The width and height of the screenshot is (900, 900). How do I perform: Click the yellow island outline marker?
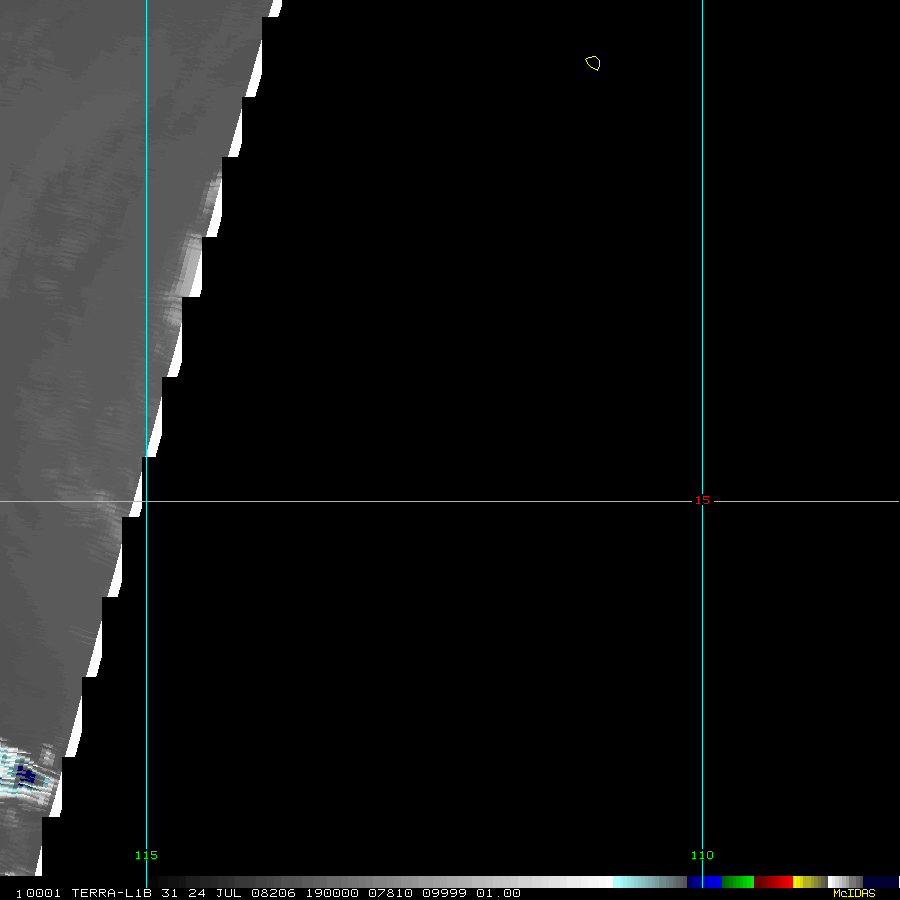(593, 63)
